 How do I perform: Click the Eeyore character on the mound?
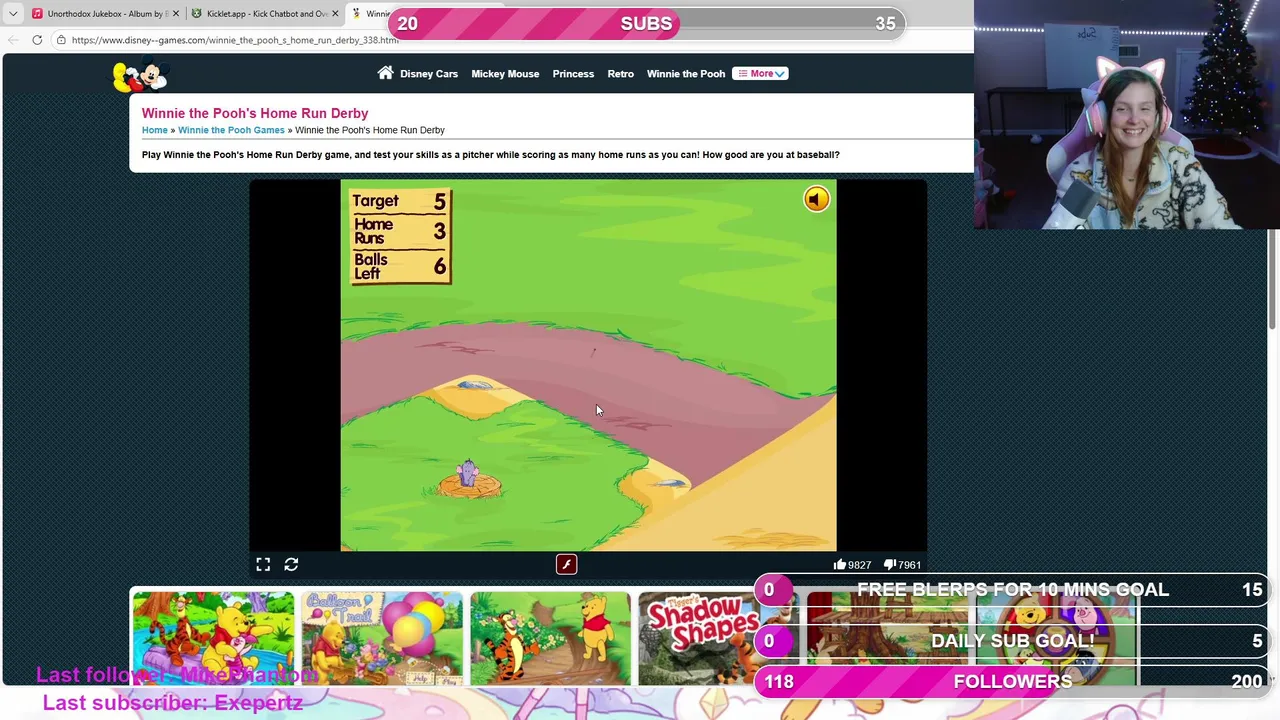468,474
